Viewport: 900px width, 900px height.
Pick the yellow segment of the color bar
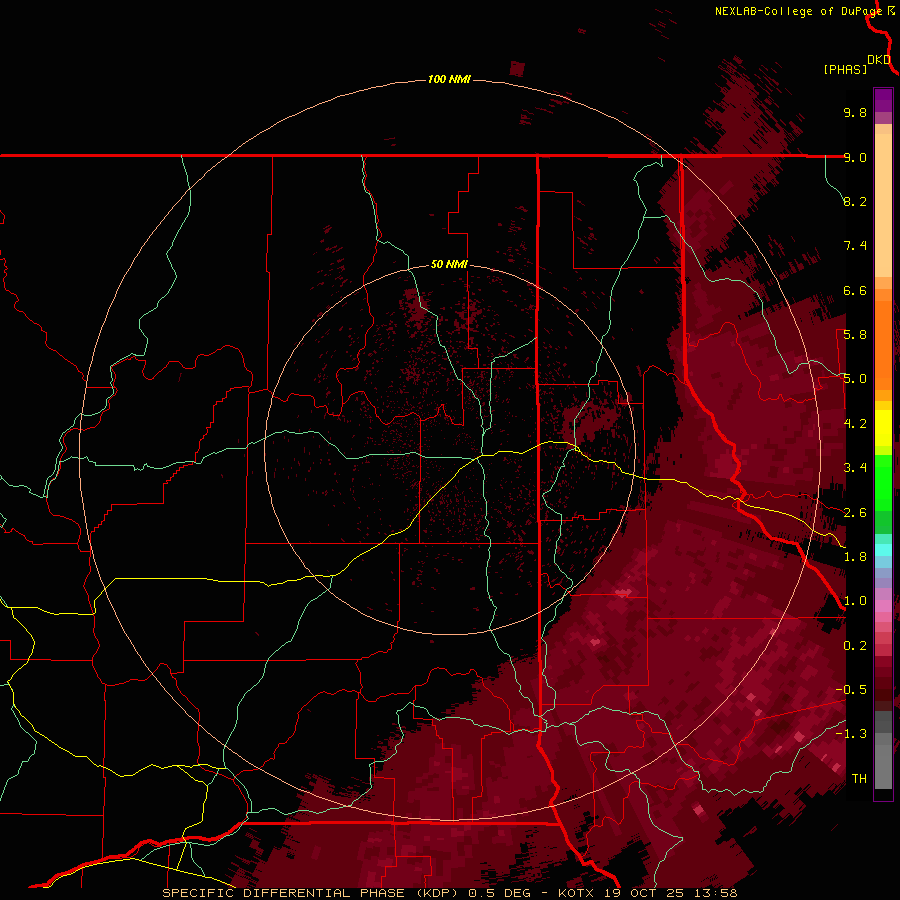883,428
